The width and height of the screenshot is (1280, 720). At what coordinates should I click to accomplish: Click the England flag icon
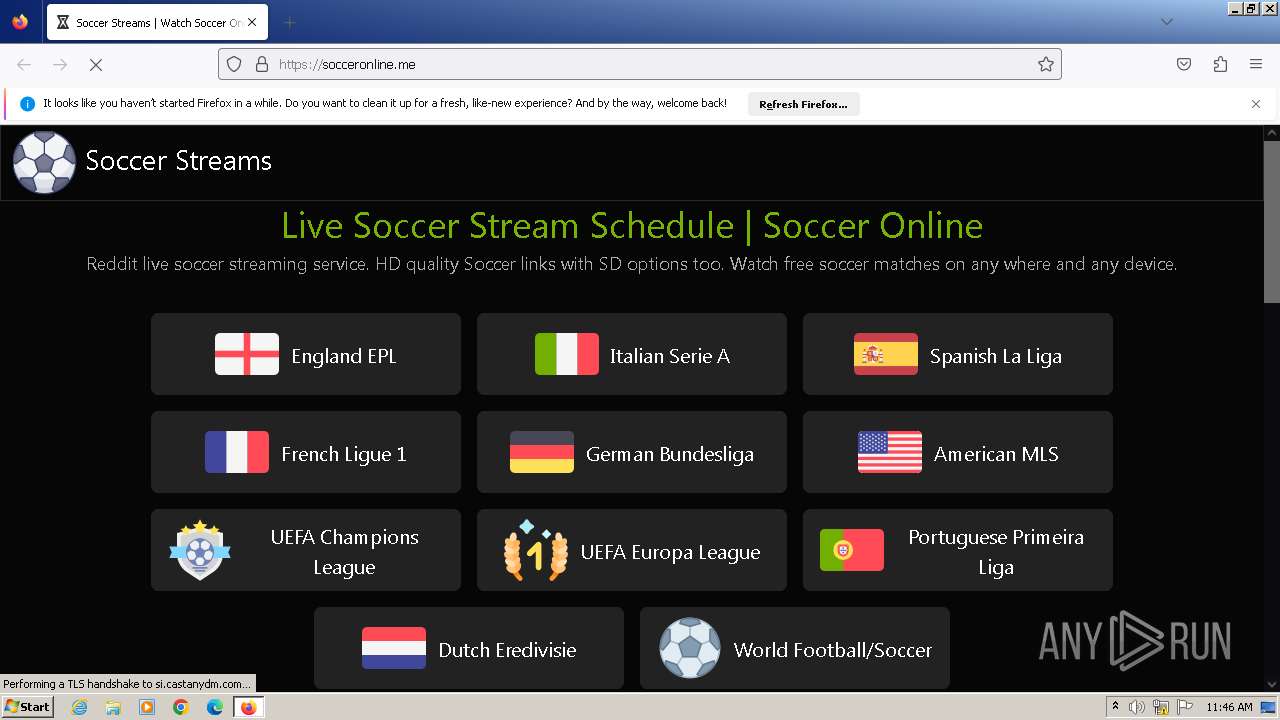(x=247, y=354)
